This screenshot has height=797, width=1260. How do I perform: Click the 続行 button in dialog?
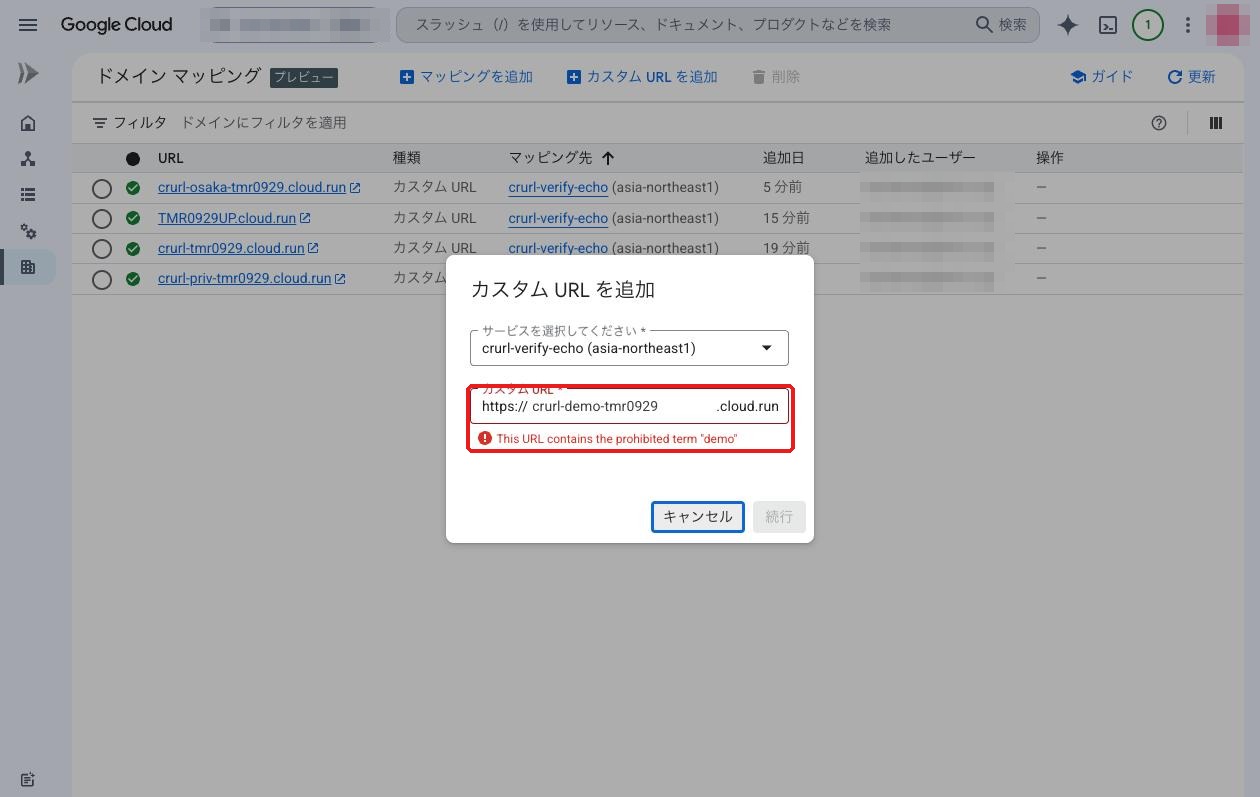coord(779,517)
